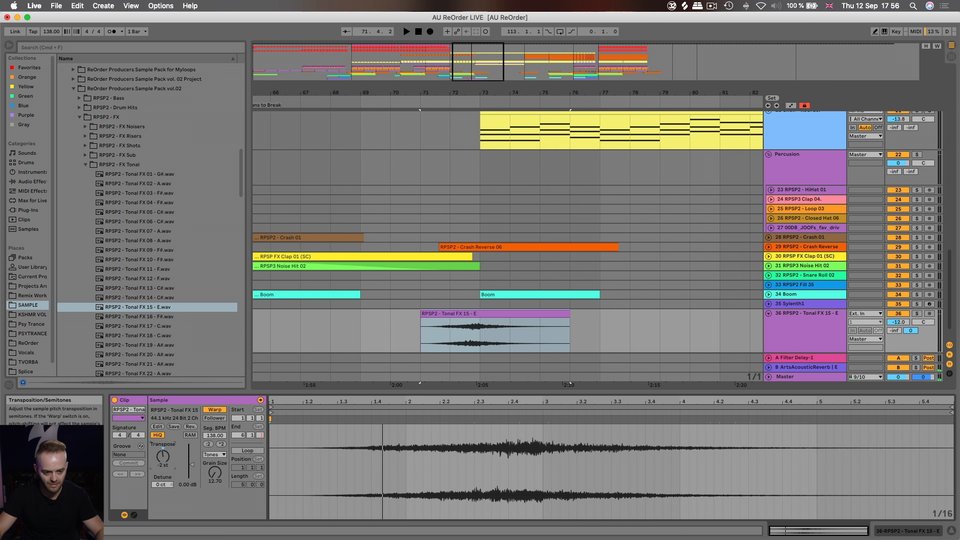This screenshot has height=540, width=960.
Task: Click track 24 RPSP3 Clap 04 play icon
Action: pyautogui.click(x=771, y=200)
